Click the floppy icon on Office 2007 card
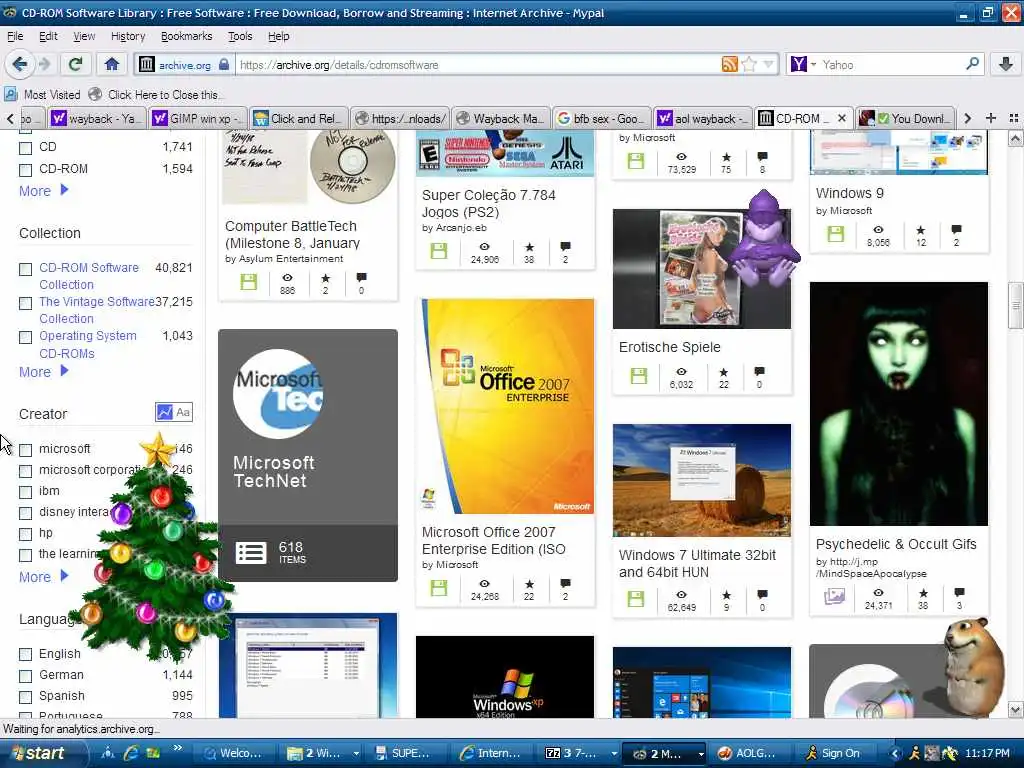The height and width of the screenshot is (768, 1024). tap(439, 588)
